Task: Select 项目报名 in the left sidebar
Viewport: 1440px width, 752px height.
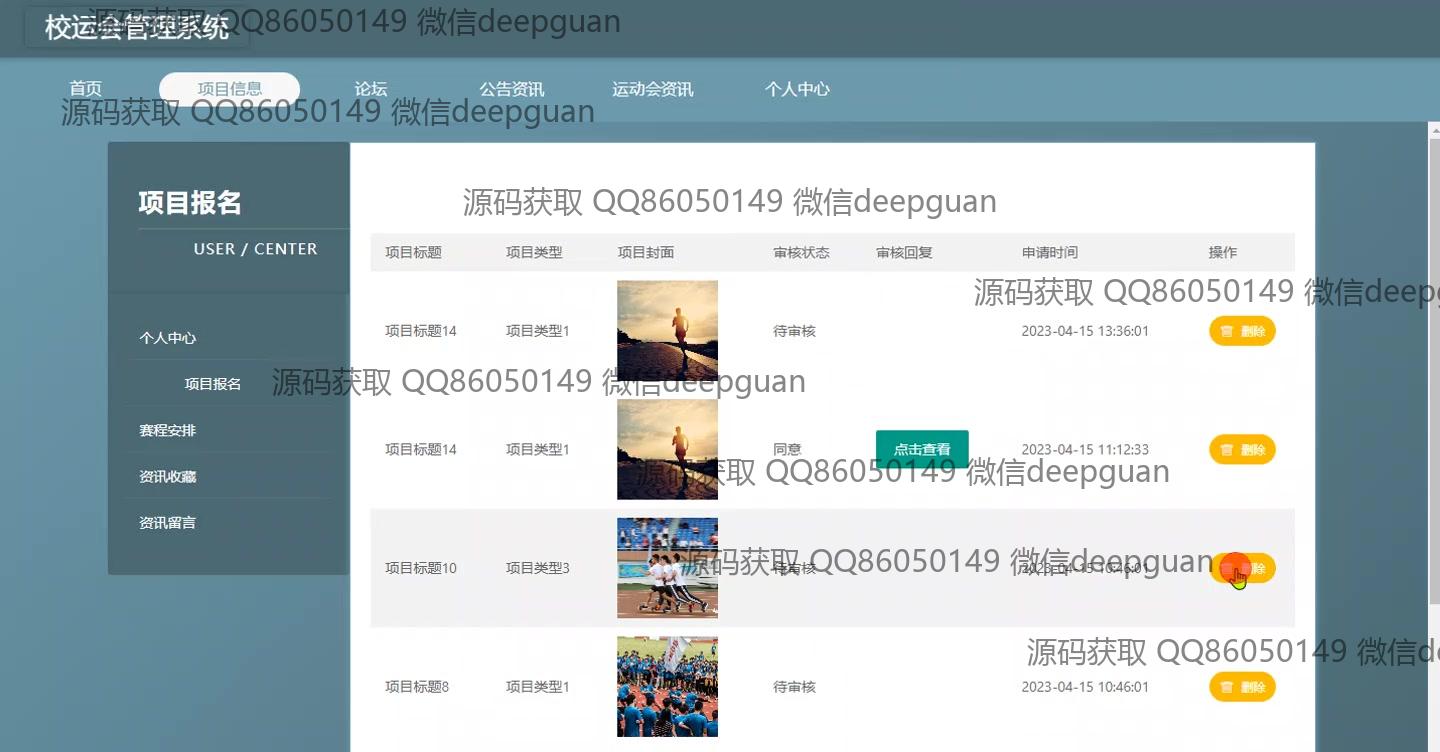Action: pyautogui.click(x=213, y=384)
